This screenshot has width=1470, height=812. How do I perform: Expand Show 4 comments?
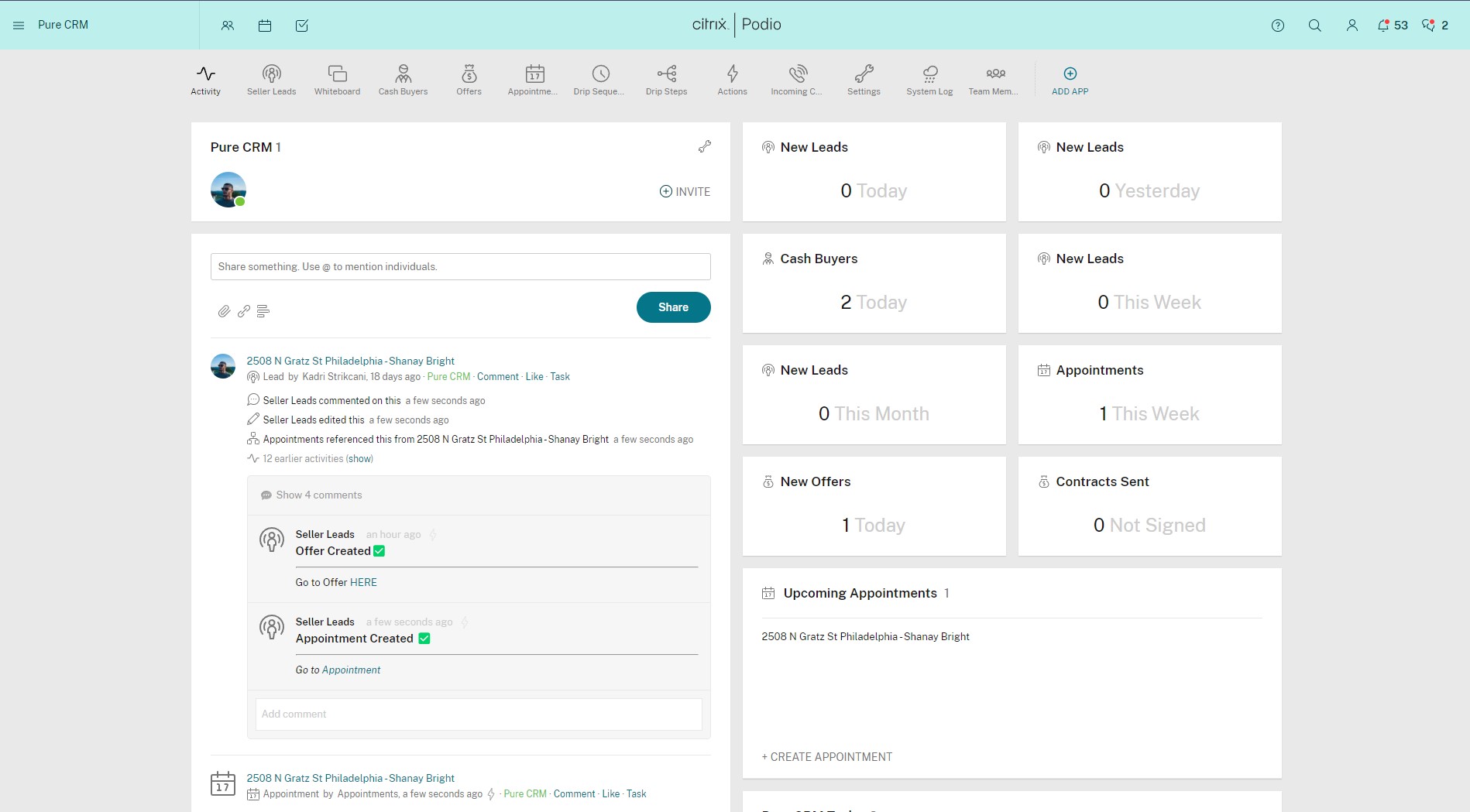point(318,495)
